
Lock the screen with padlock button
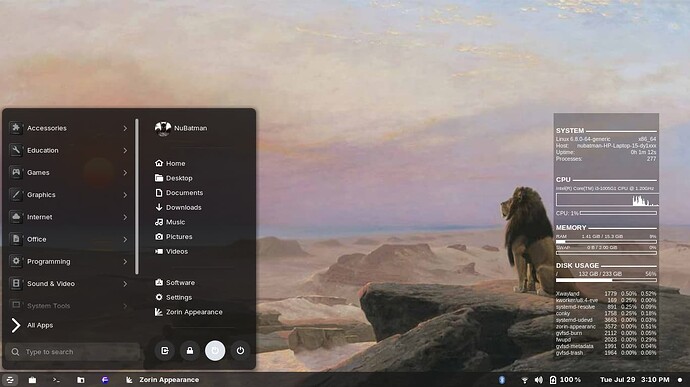[x=190, y=351]
